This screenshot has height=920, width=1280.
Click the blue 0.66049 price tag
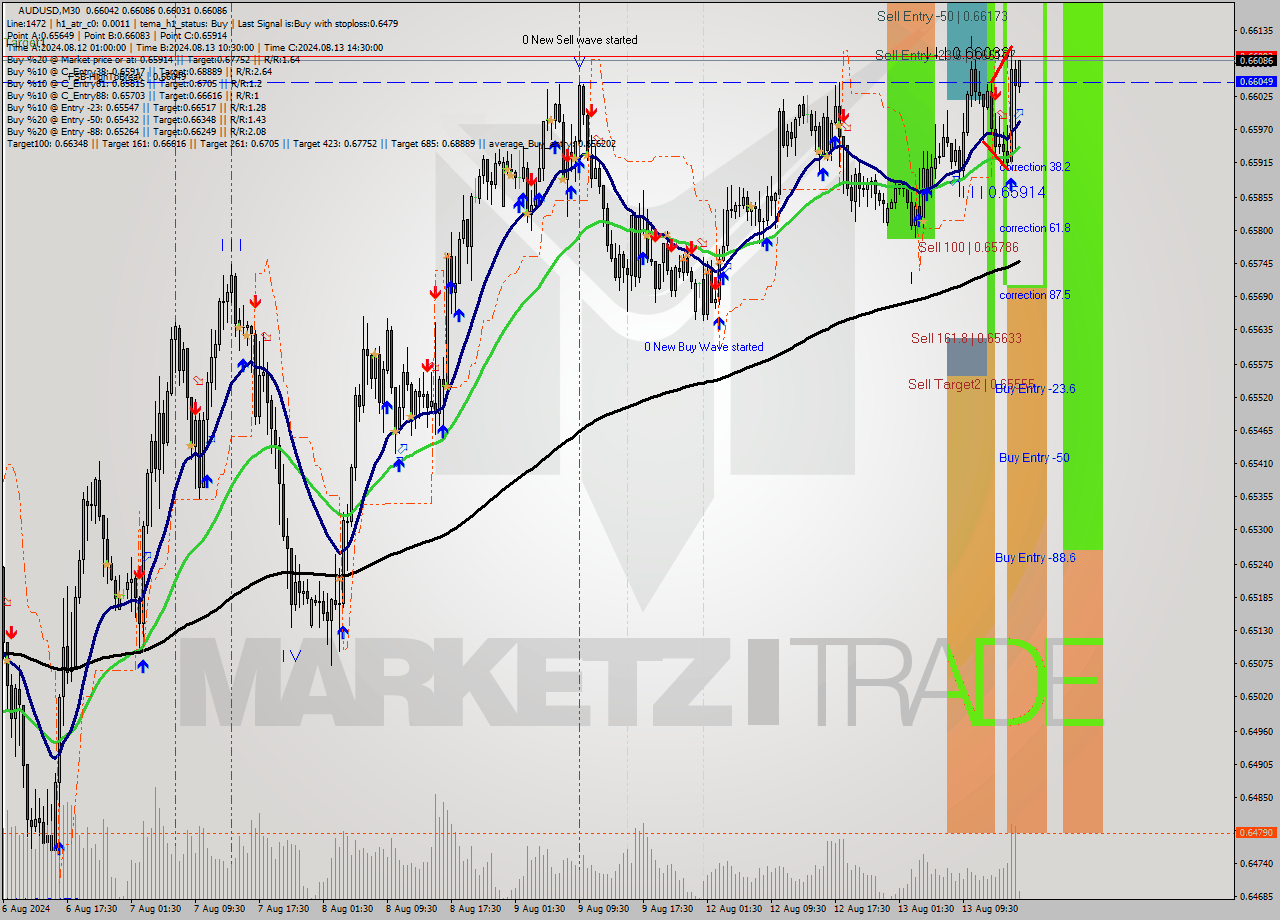[x=1256, y=81]
